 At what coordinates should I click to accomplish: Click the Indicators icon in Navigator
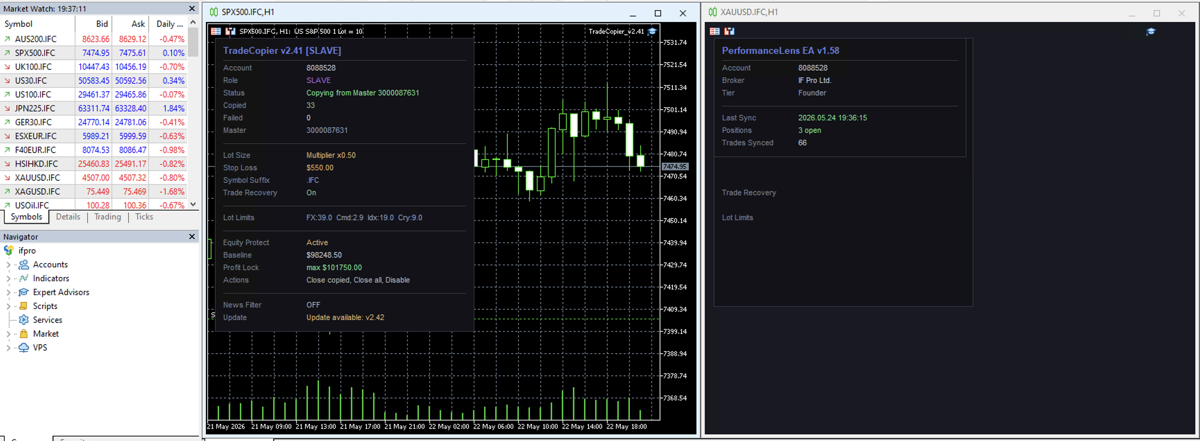24,278
